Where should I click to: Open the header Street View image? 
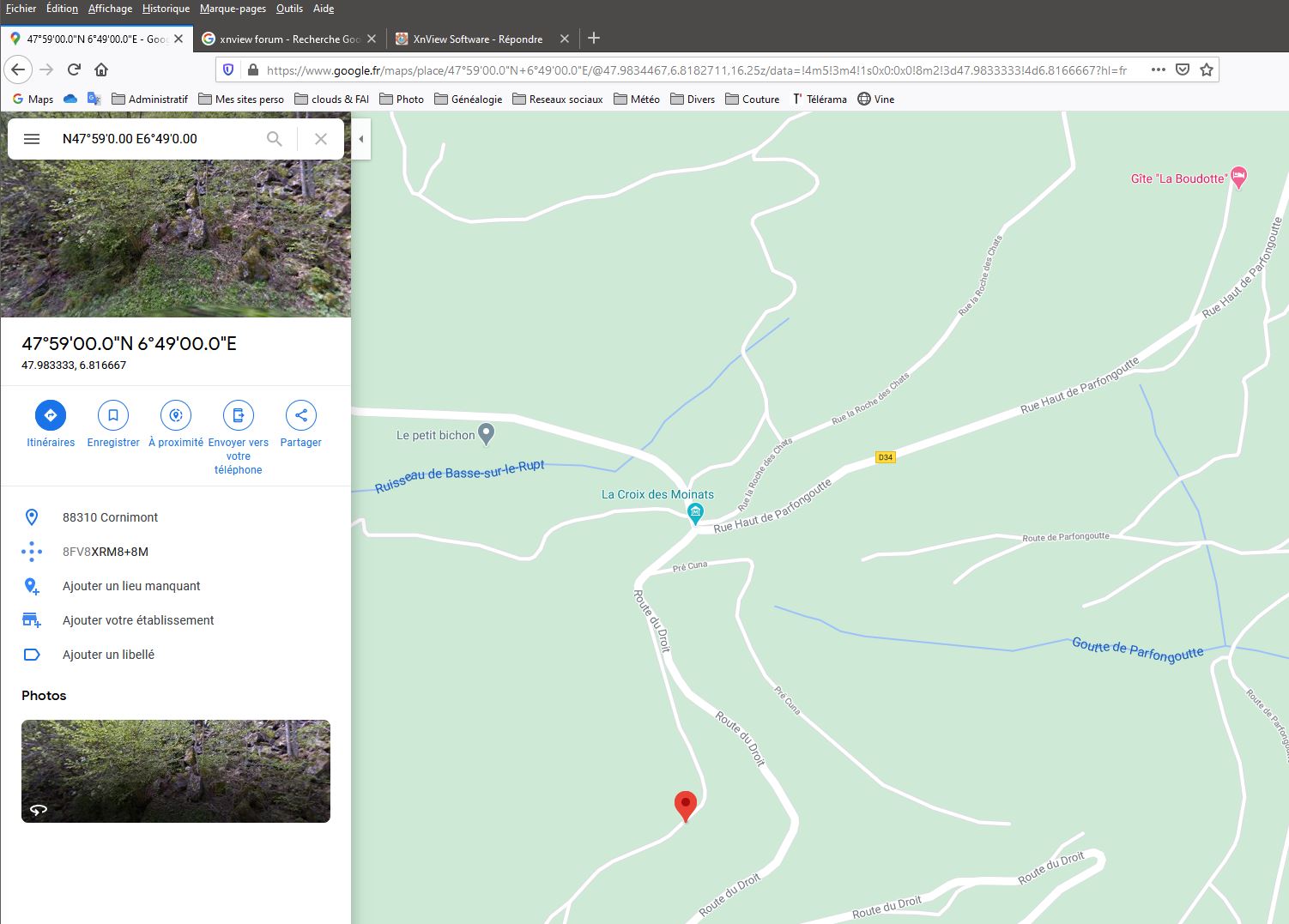(x=176, y=239)
